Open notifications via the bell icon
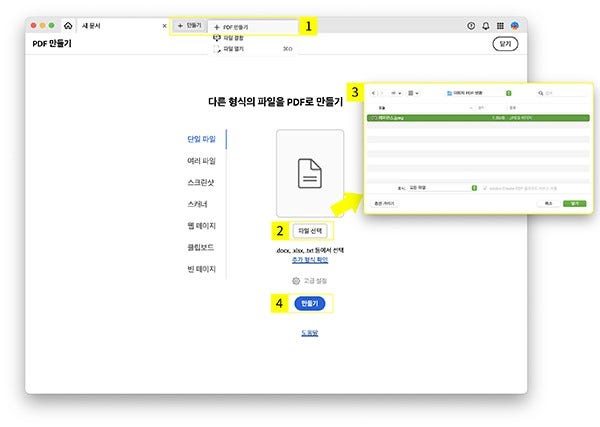 [x=486, y=26]
